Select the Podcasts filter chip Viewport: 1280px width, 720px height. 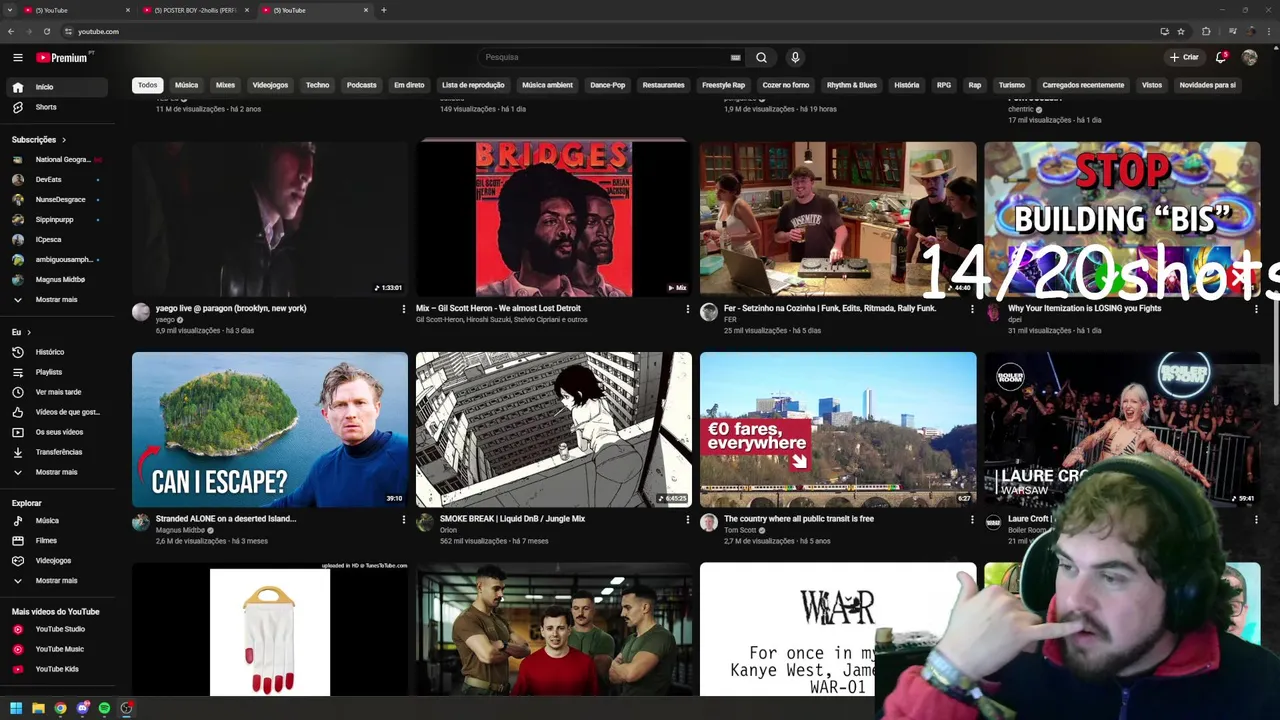(x=361, y=85)
